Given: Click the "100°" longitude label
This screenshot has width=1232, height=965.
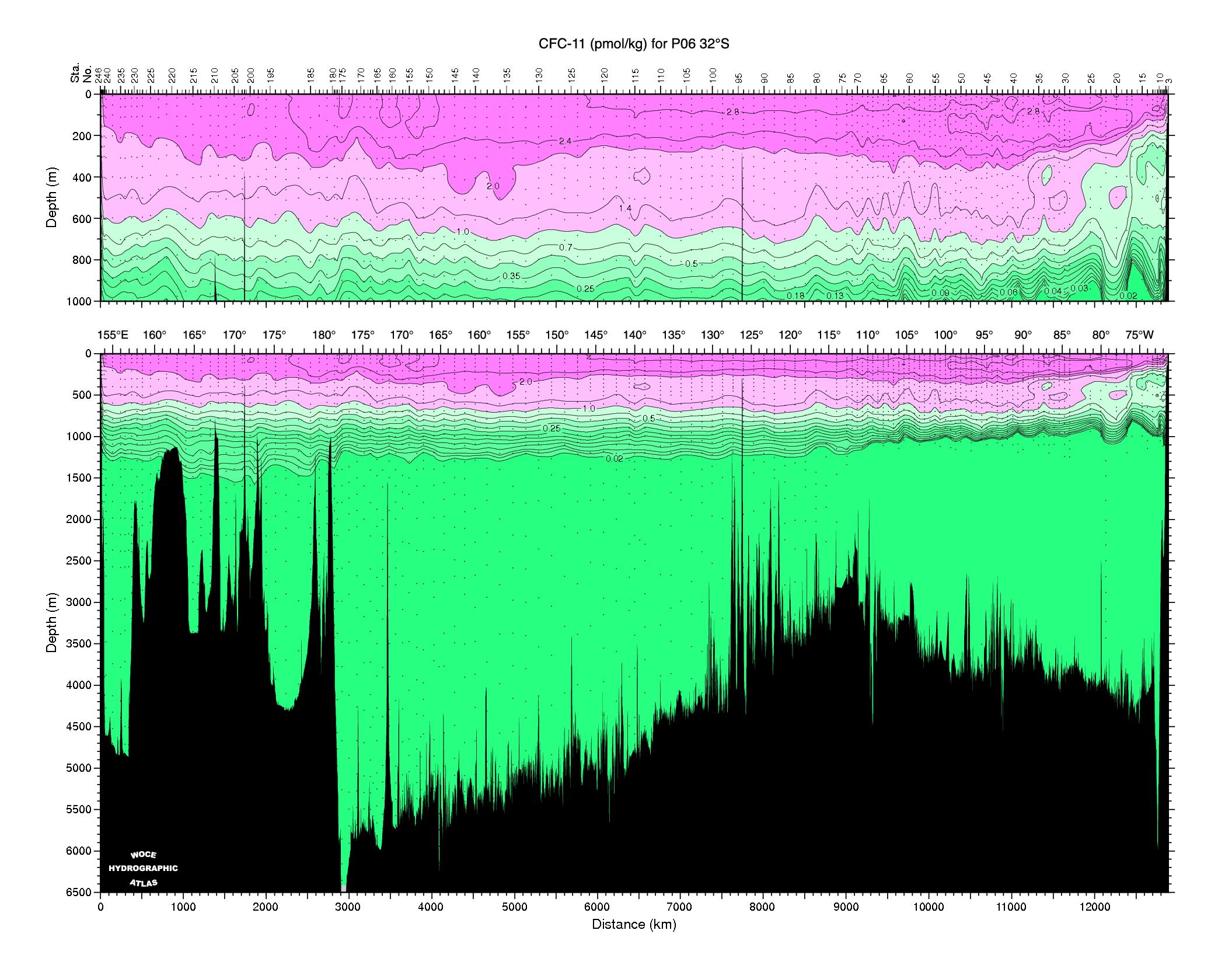Looking at the screenshot, I should coord(945,335).
